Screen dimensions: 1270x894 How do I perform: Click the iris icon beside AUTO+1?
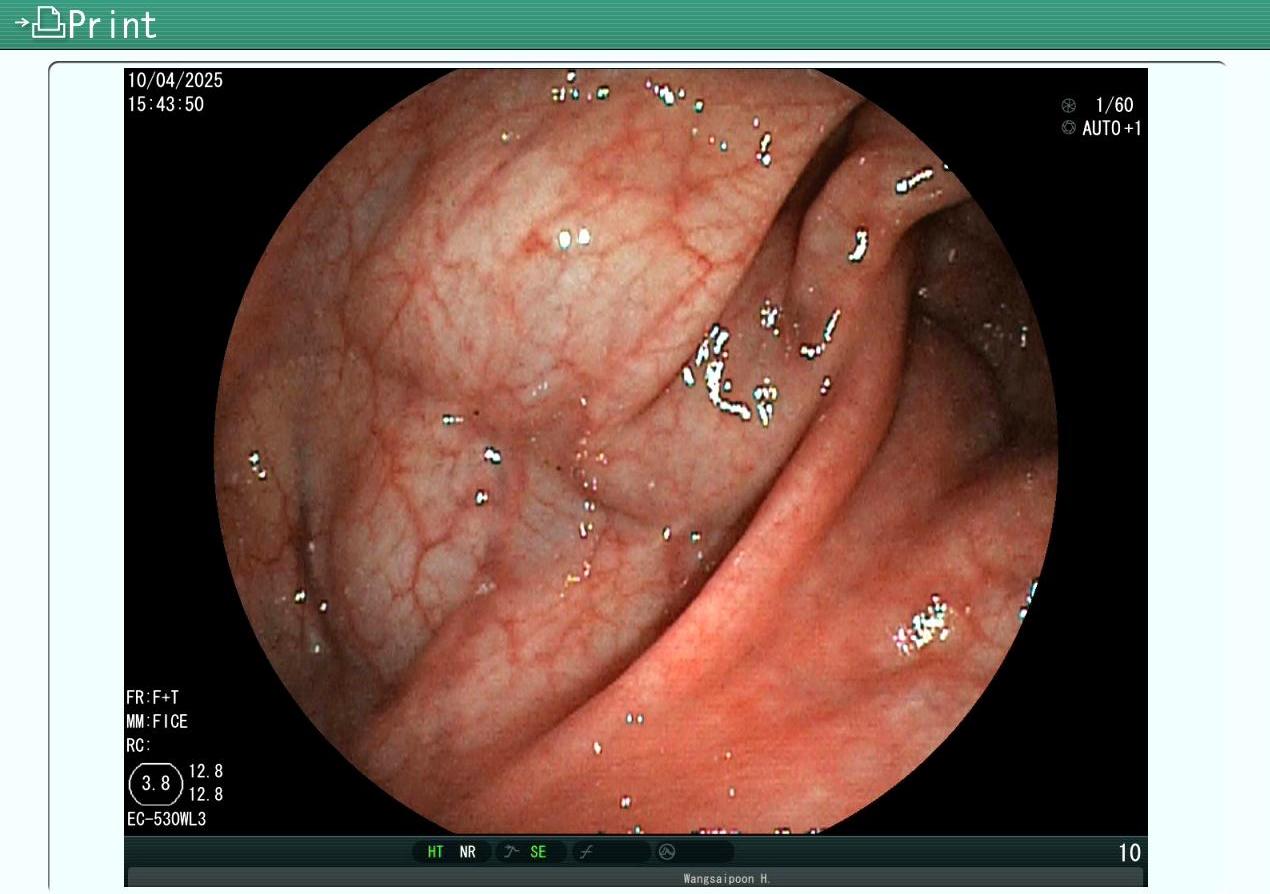[1068, 128]
